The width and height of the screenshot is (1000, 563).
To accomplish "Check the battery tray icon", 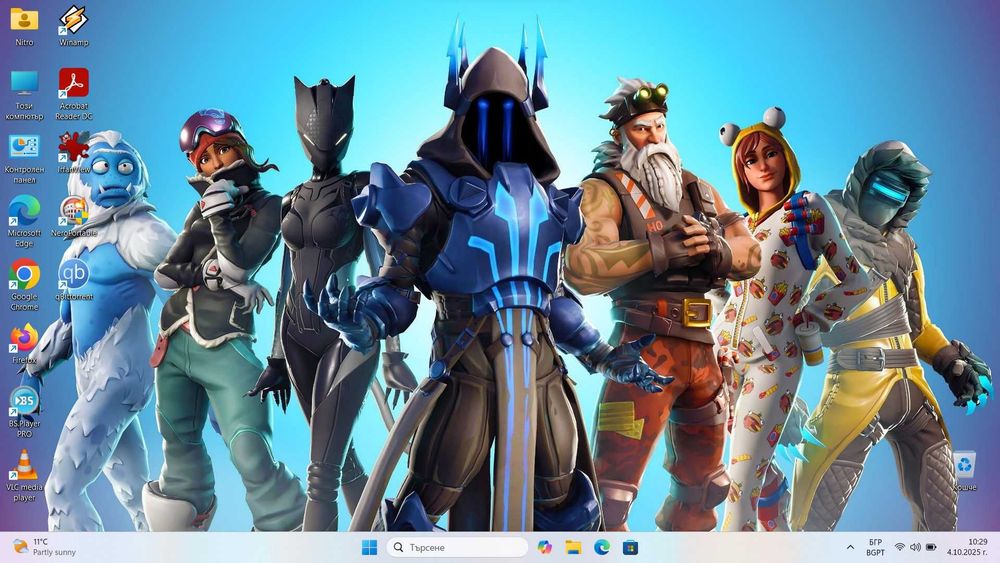I will 931,547.
